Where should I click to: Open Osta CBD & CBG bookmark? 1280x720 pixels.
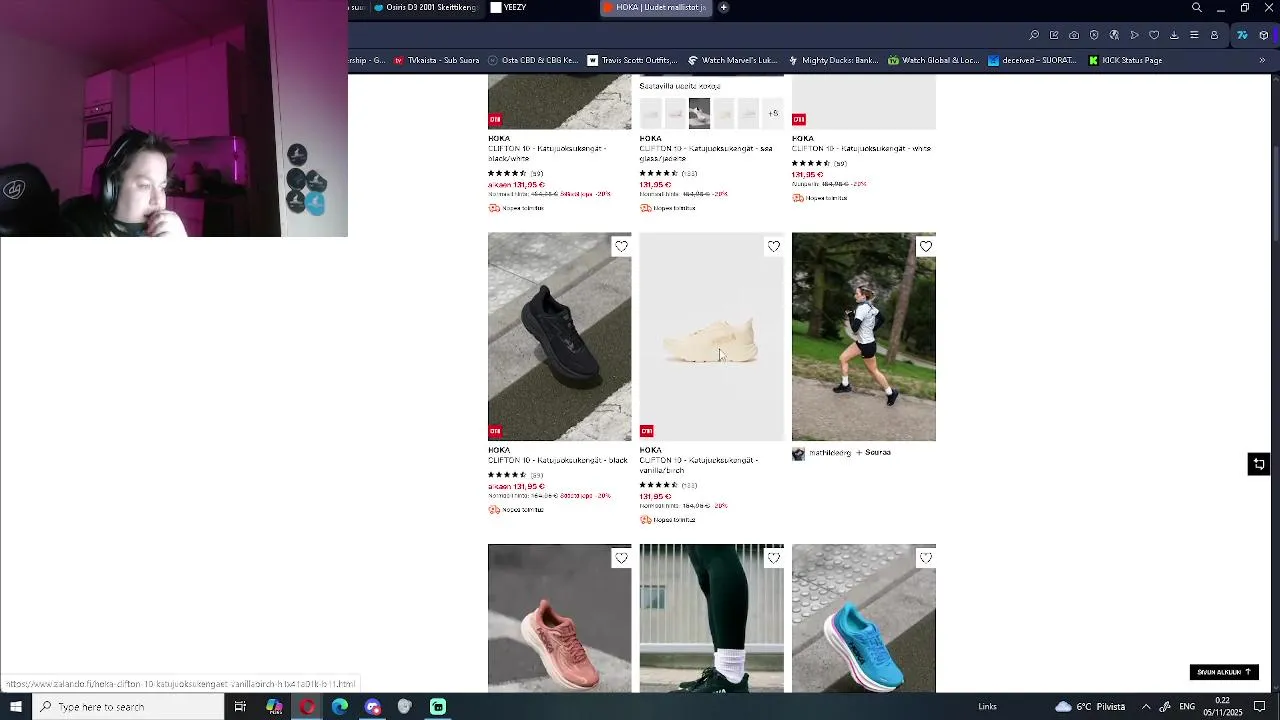(532, 60)
